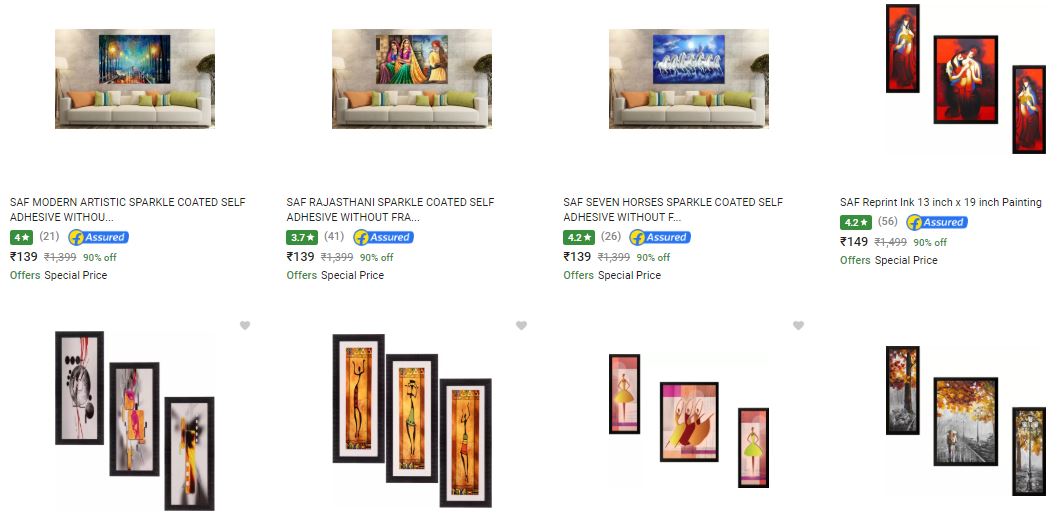The height and width of the screenshot is (520, 1064).
Task: Open the colorful street night painting thumbnail
Action: click(134, 79)
